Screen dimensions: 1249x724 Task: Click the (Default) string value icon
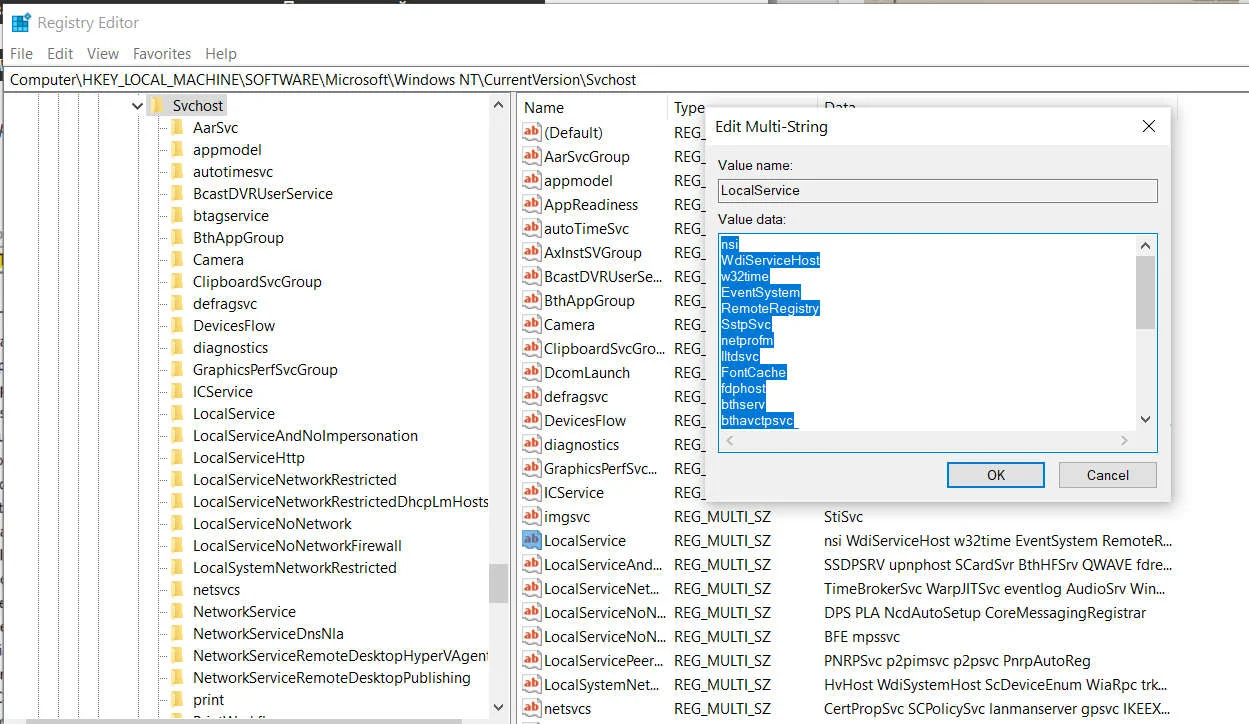tap(531, 132)
